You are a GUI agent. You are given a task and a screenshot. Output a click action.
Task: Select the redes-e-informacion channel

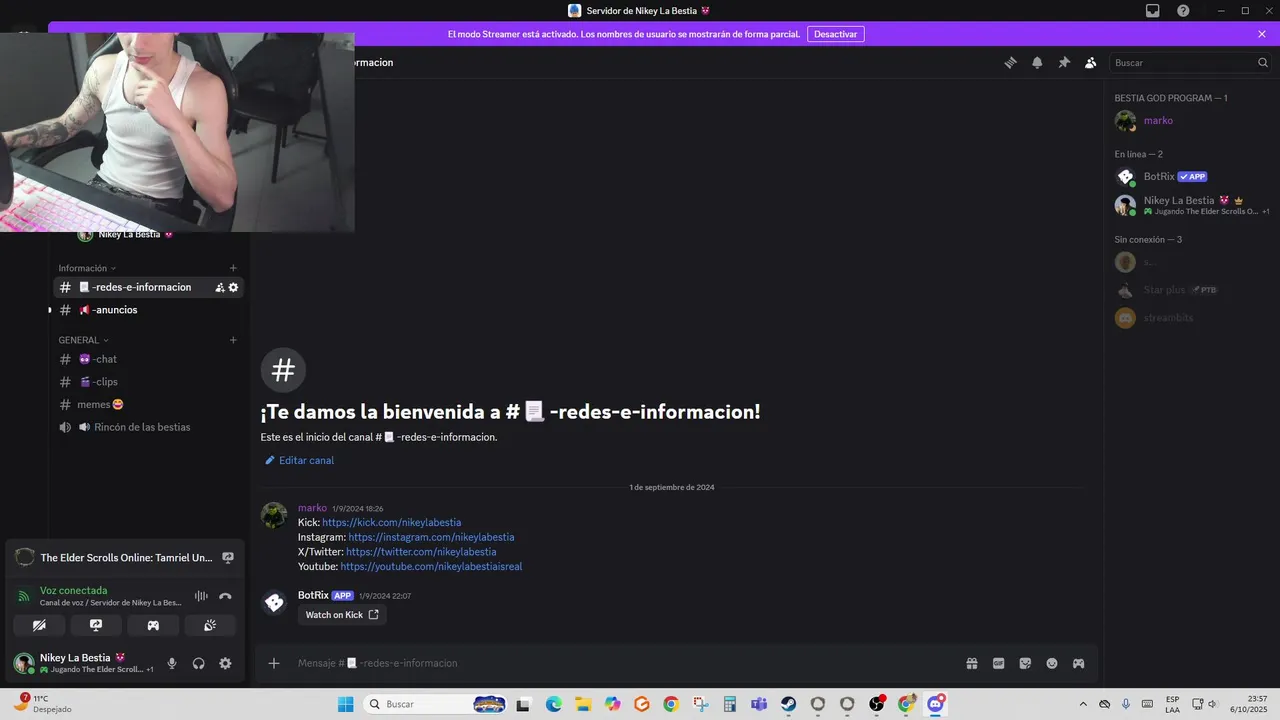[148, 287]
